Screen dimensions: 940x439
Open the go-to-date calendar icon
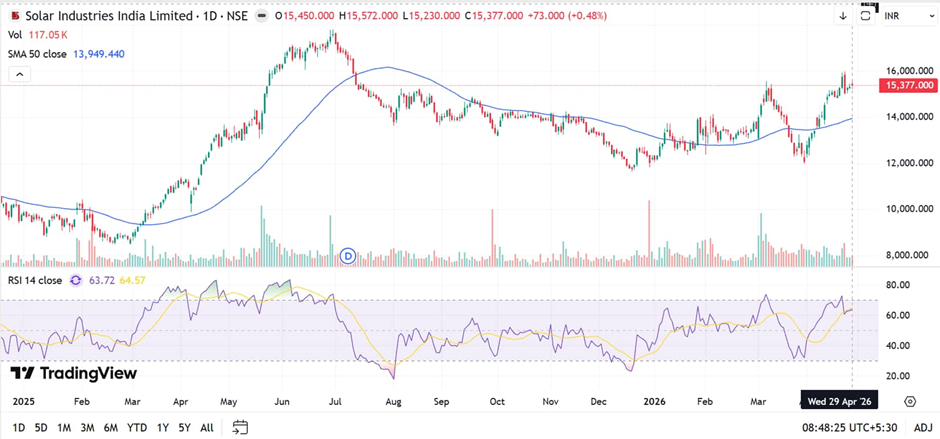tap(240, 427)
